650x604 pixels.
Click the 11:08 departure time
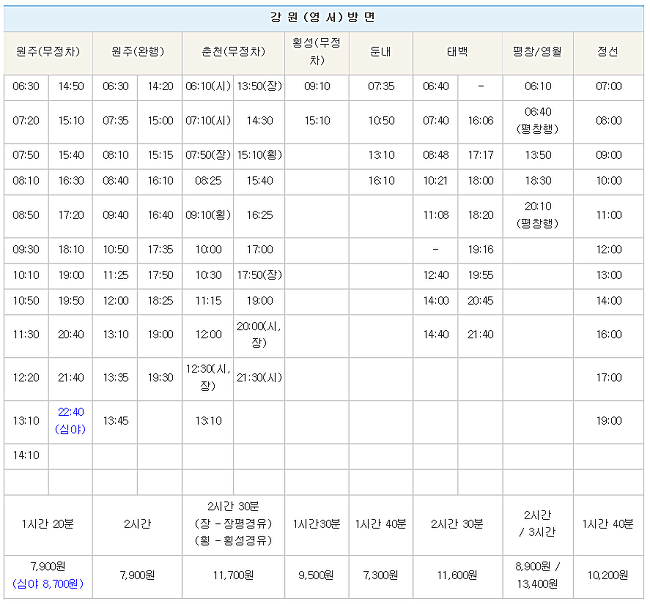pyautogui.click(x=436, y=215)
